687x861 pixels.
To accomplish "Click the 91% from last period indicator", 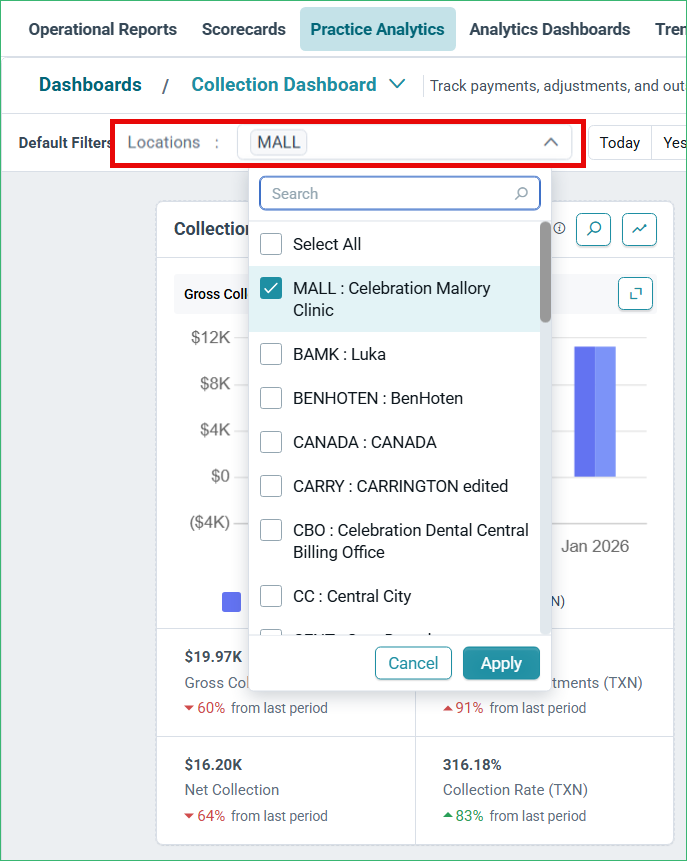I will [x=515, y=708].
